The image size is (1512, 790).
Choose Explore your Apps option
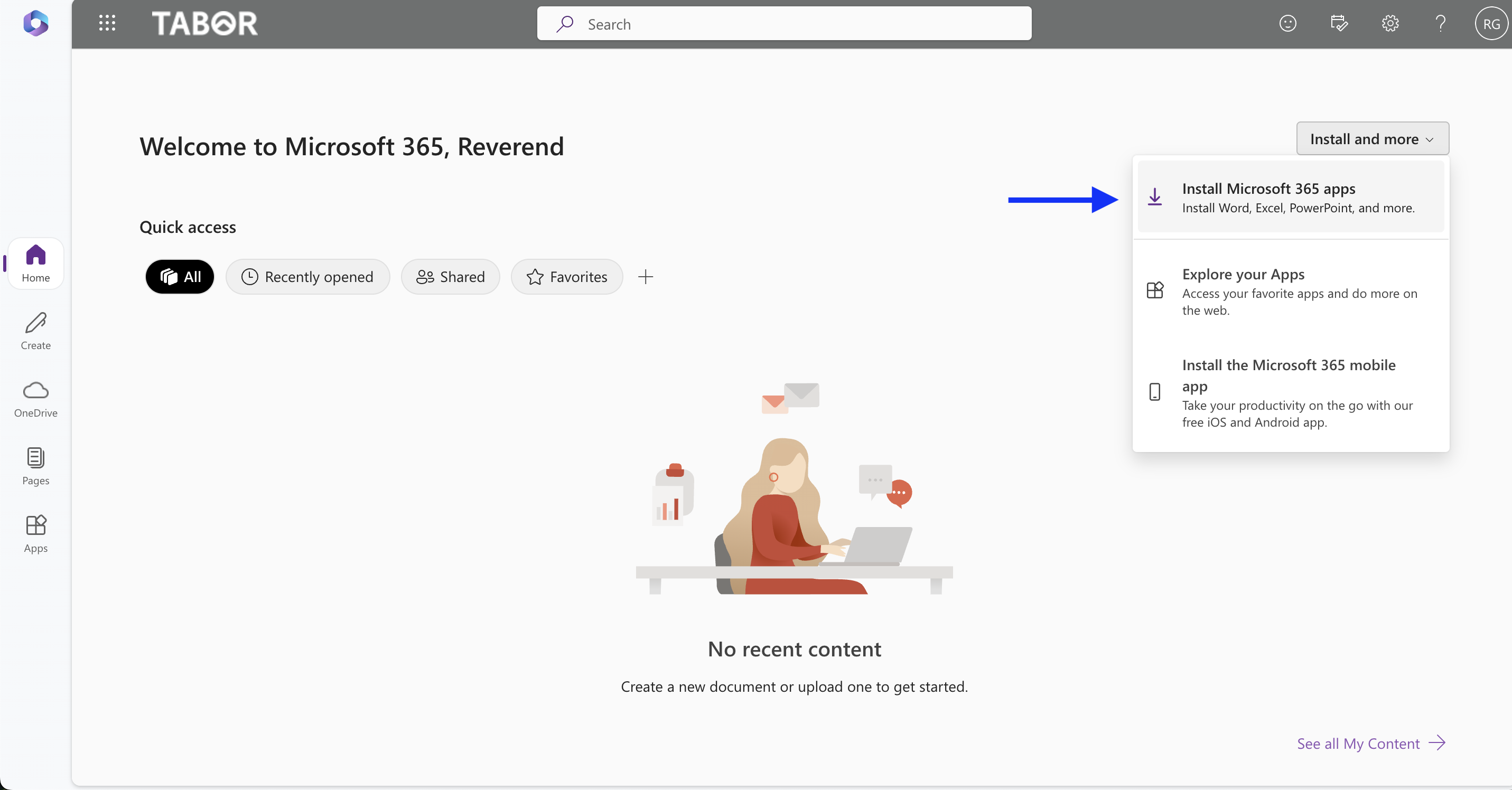1290,291
